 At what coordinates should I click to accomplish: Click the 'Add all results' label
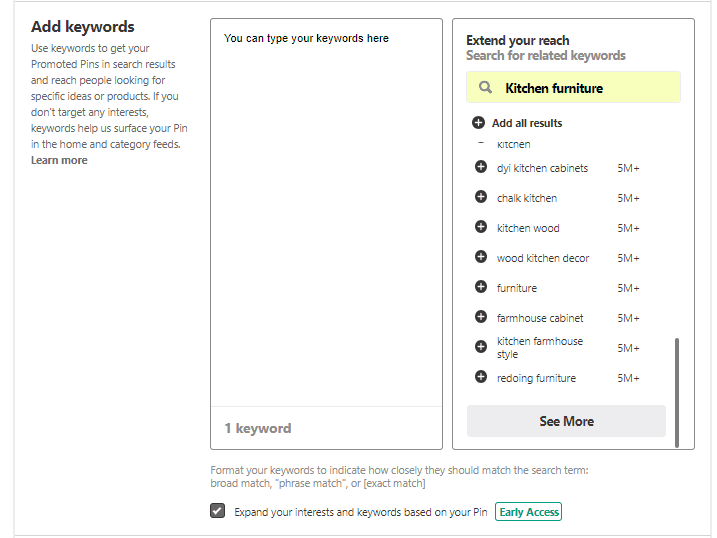(527, 123)
